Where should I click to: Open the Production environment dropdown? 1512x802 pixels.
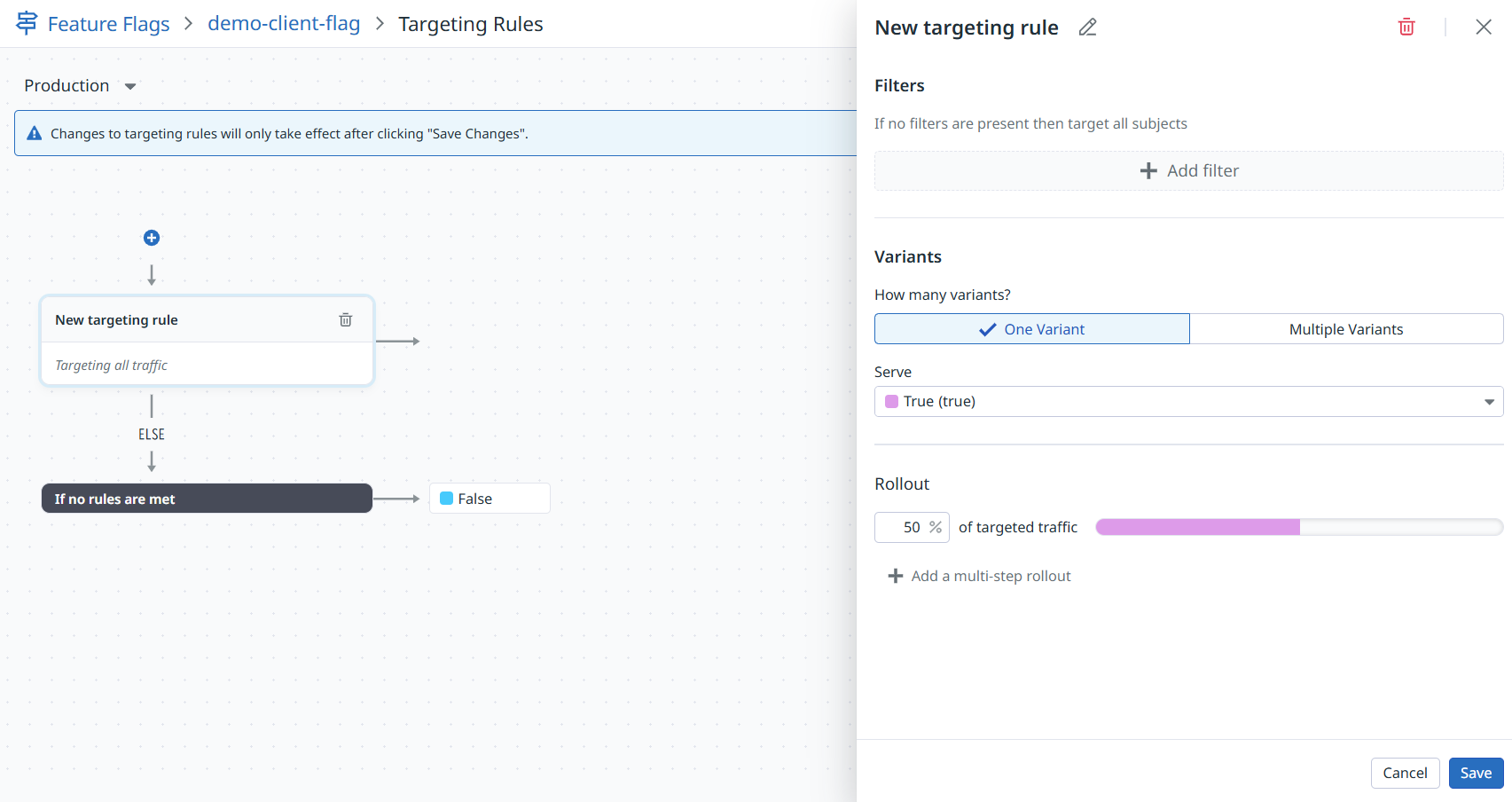click(x=80, y=86)
